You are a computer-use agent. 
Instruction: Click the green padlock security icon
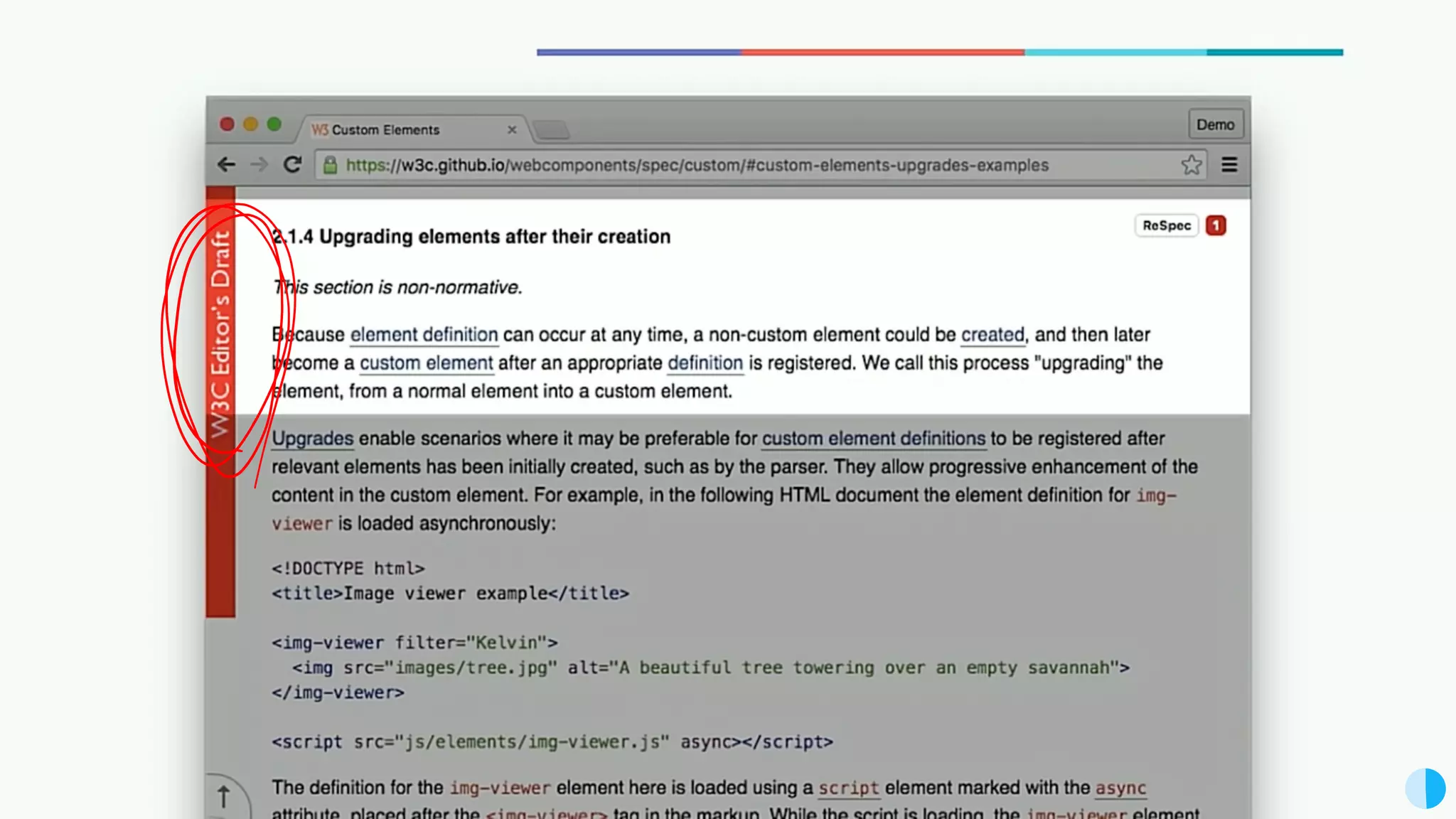tap(330, 165)
